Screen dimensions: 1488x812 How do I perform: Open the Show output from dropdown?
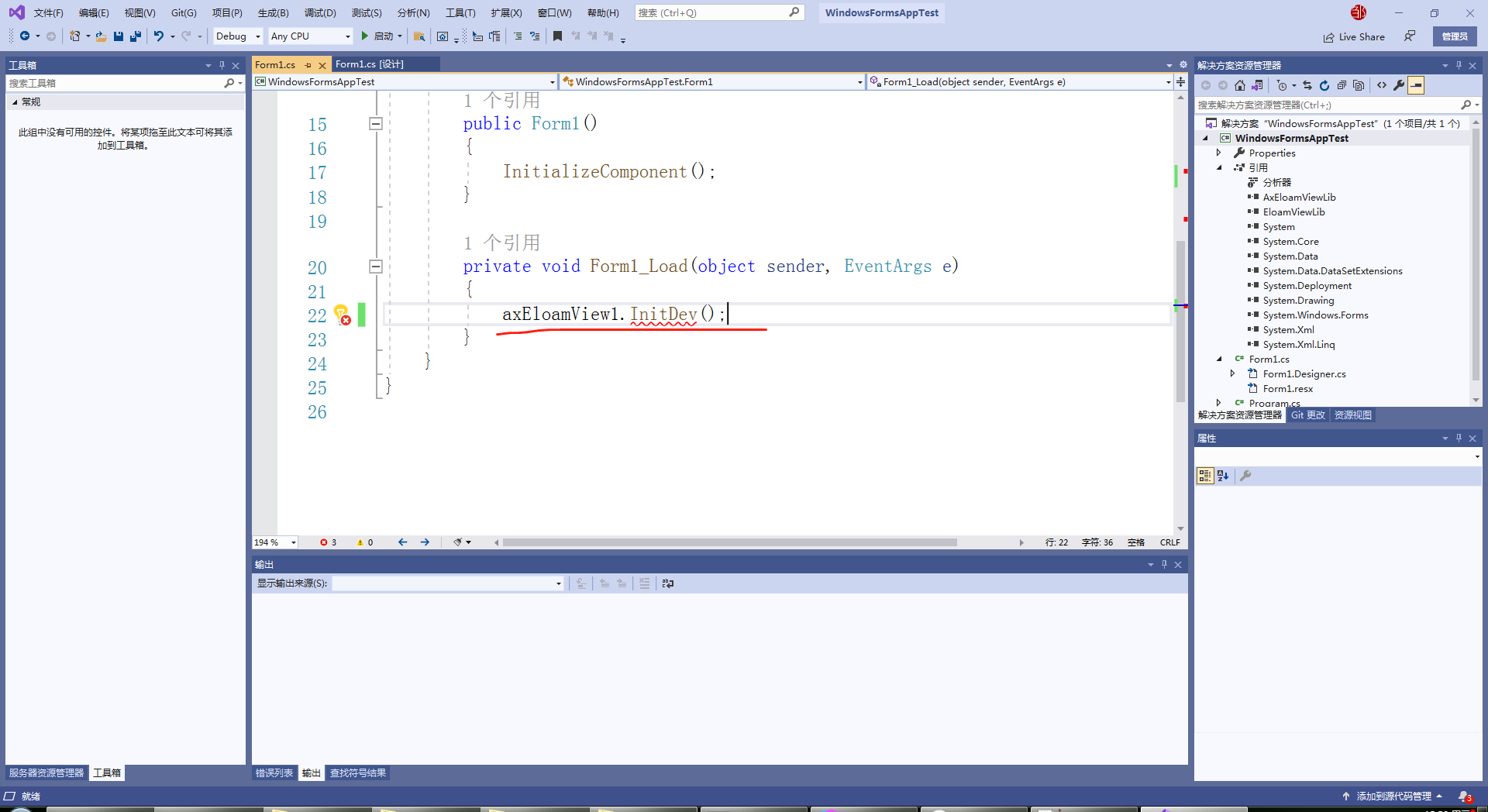click(448, 583)
